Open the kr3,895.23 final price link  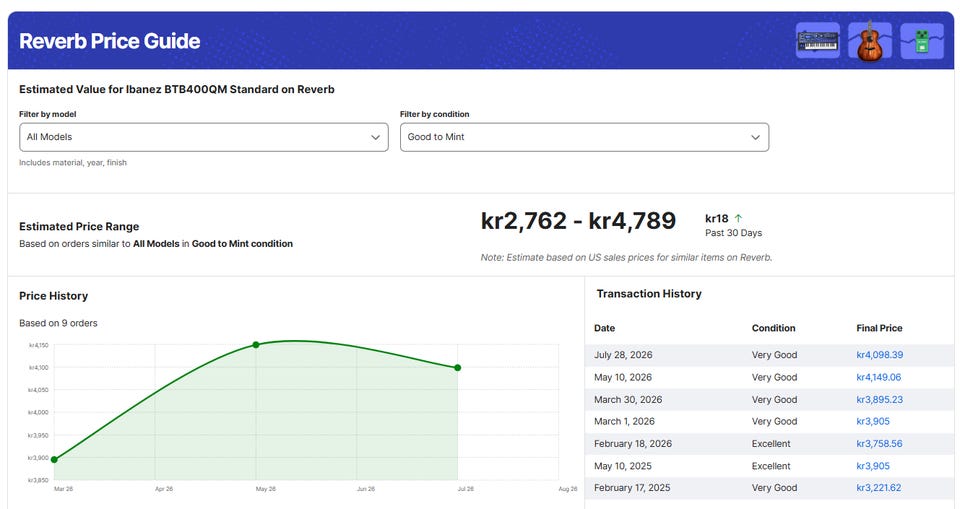point(879,399)
